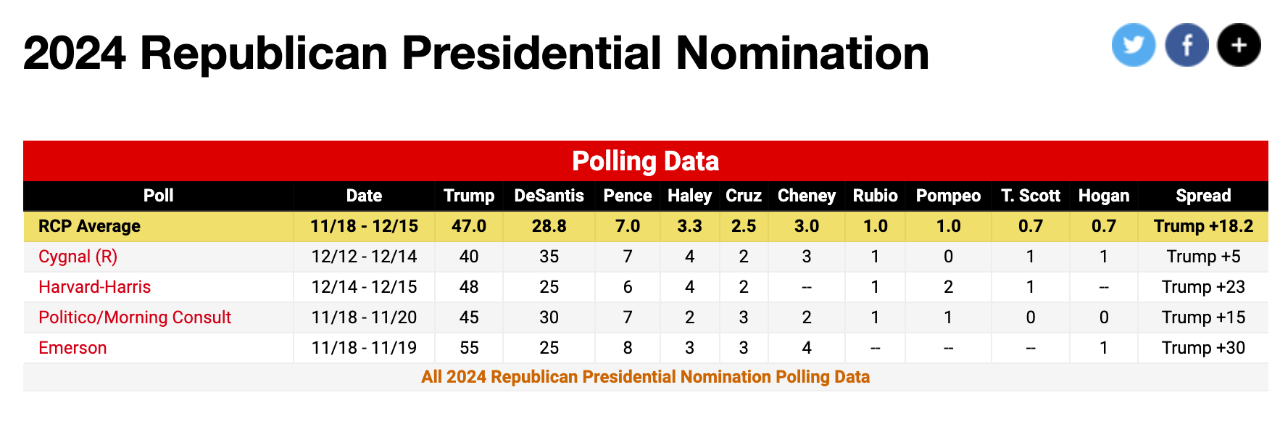This screenshot has height=423, width=1280.
Task: Click the Spread column header
Action: (1203, 196)
